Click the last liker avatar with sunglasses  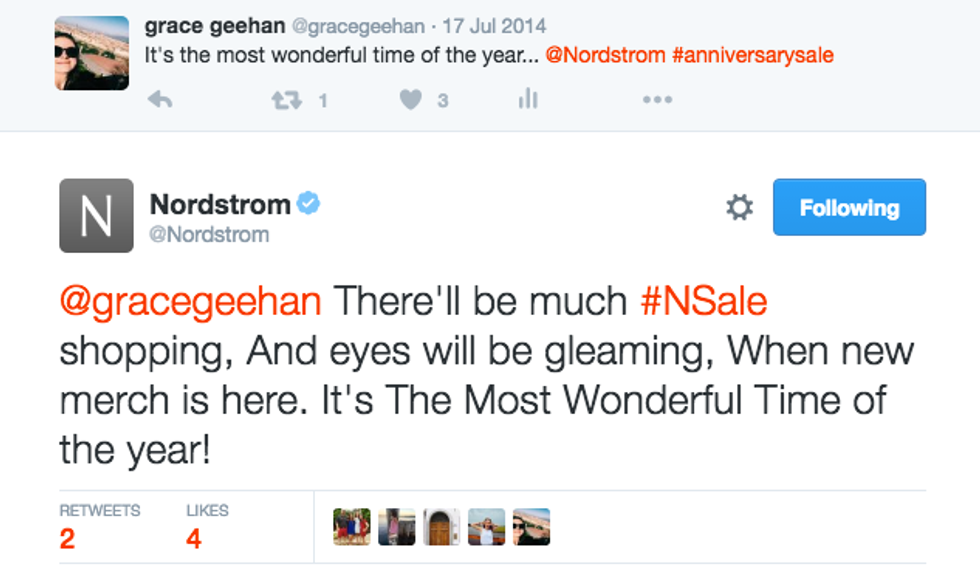click(x=531, y=526)
